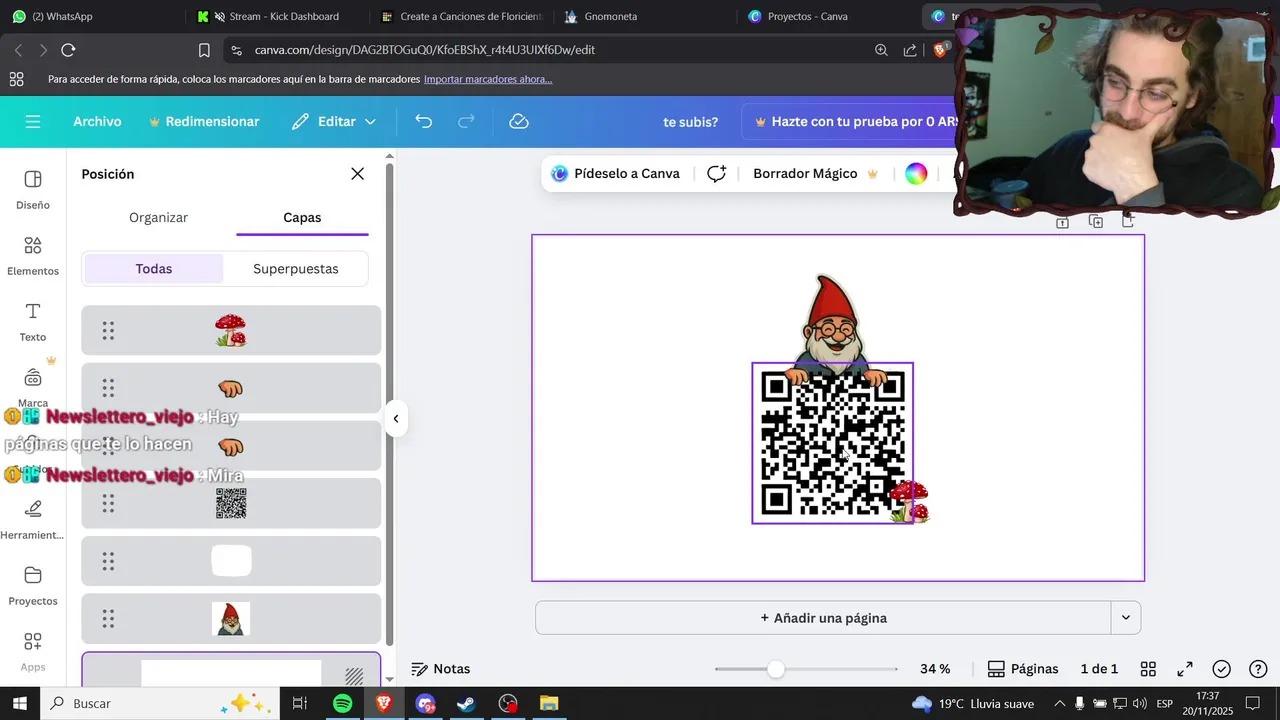Check cloud save status icon
This screenshot has height=720, width=1280.
pyautogui.click(x=518, y=121)
